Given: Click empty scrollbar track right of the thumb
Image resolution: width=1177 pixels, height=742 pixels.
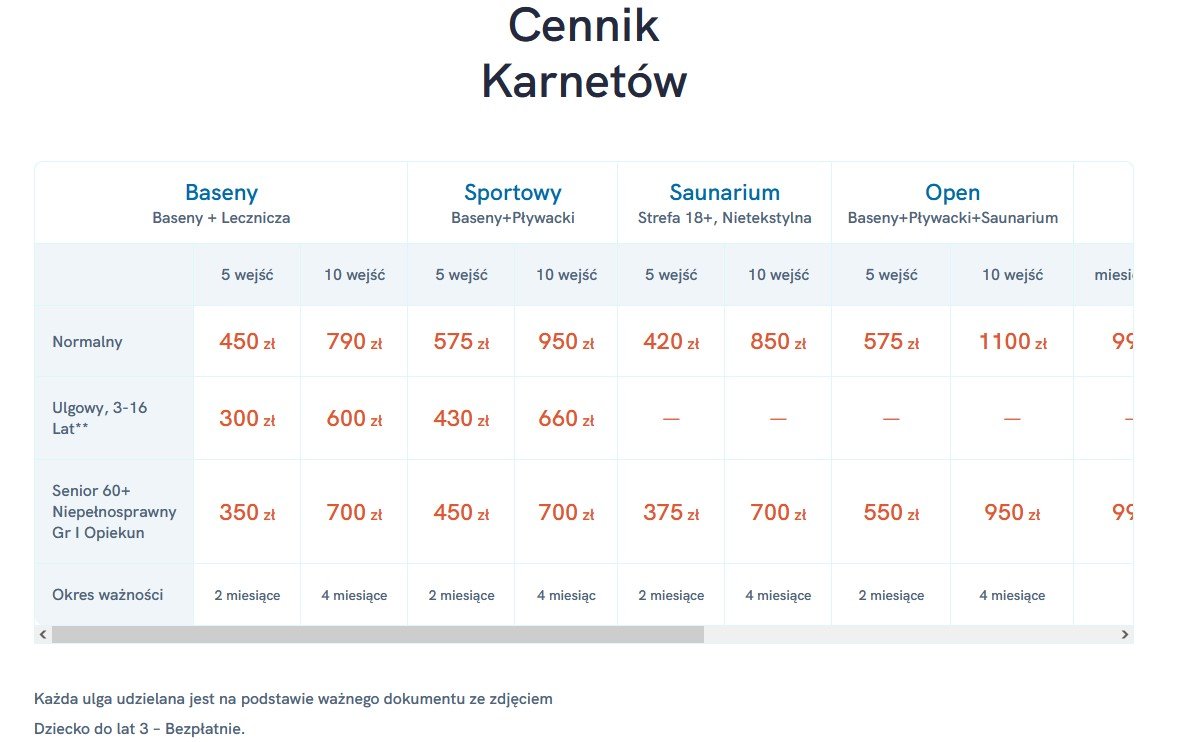Looking at the screenshot, I should tap(910, 635).
